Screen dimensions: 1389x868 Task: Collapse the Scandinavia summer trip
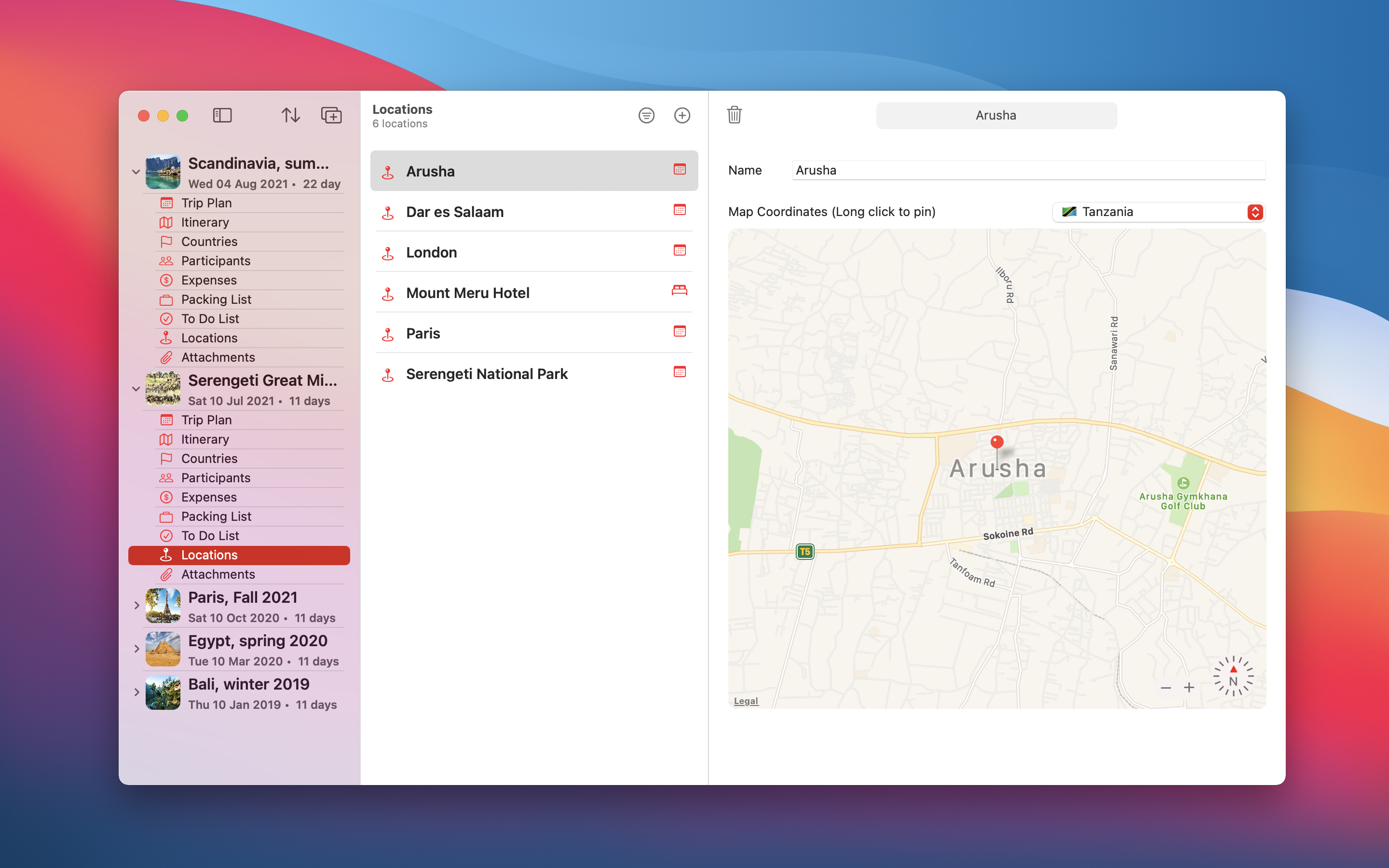136,172
